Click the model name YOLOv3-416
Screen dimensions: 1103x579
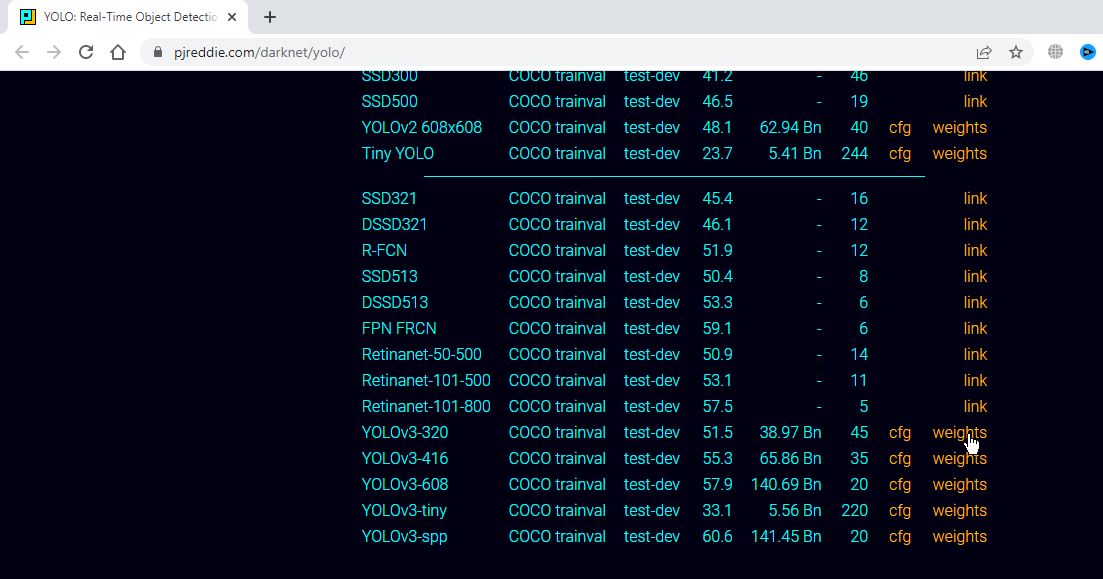pyautogui.click(x=404, y=459)
